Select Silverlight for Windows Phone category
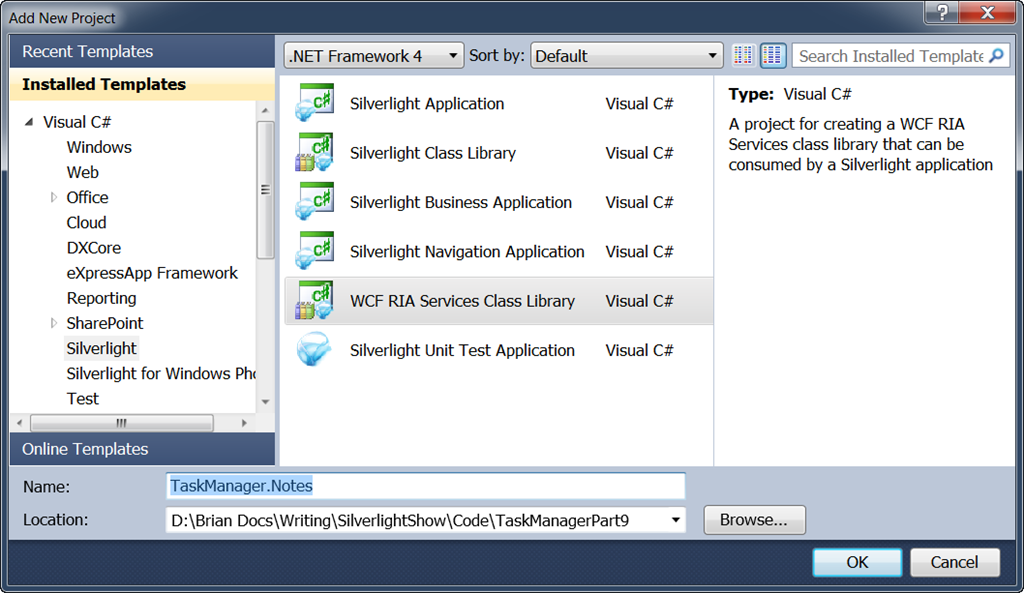Screen dimensions: 1024x593 161,374
